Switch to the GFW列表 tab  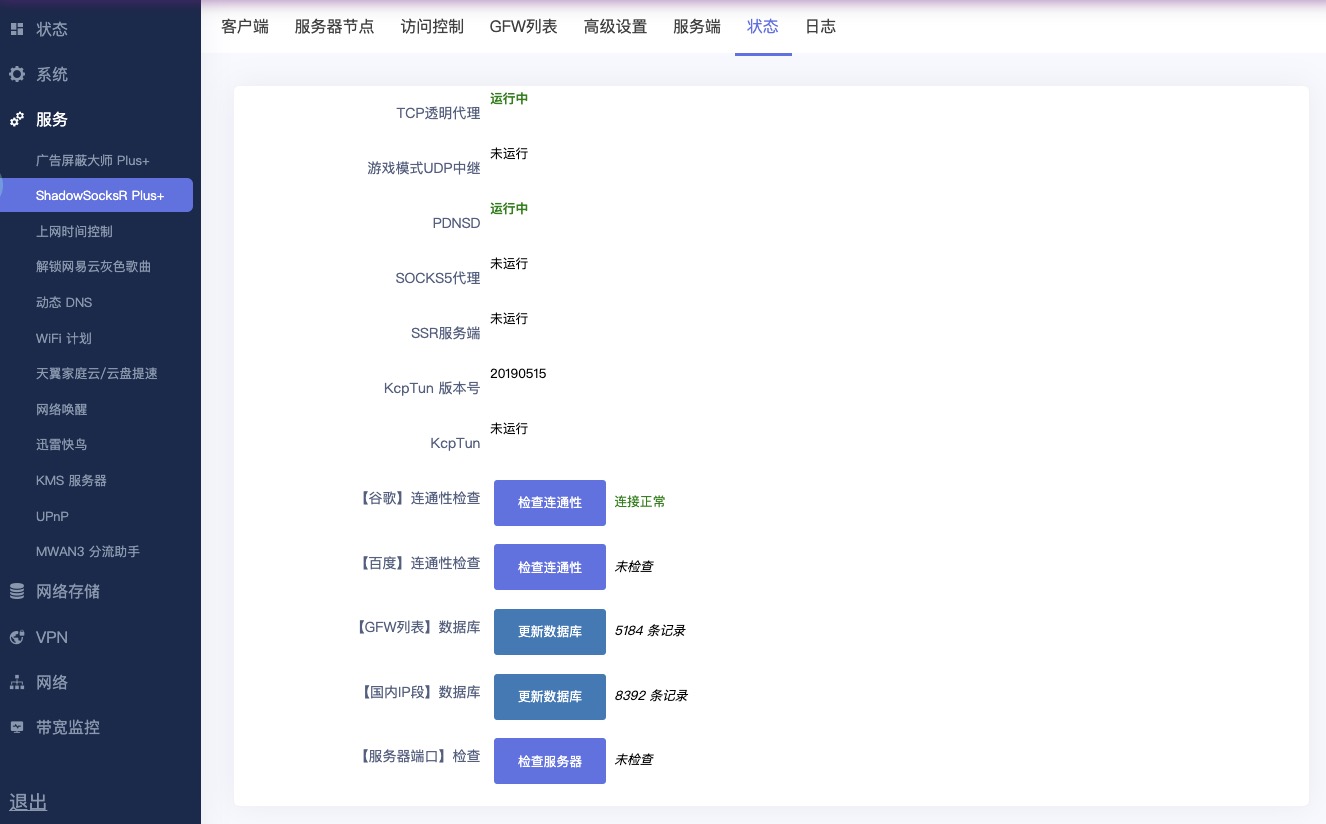click(x=523, y=27)
